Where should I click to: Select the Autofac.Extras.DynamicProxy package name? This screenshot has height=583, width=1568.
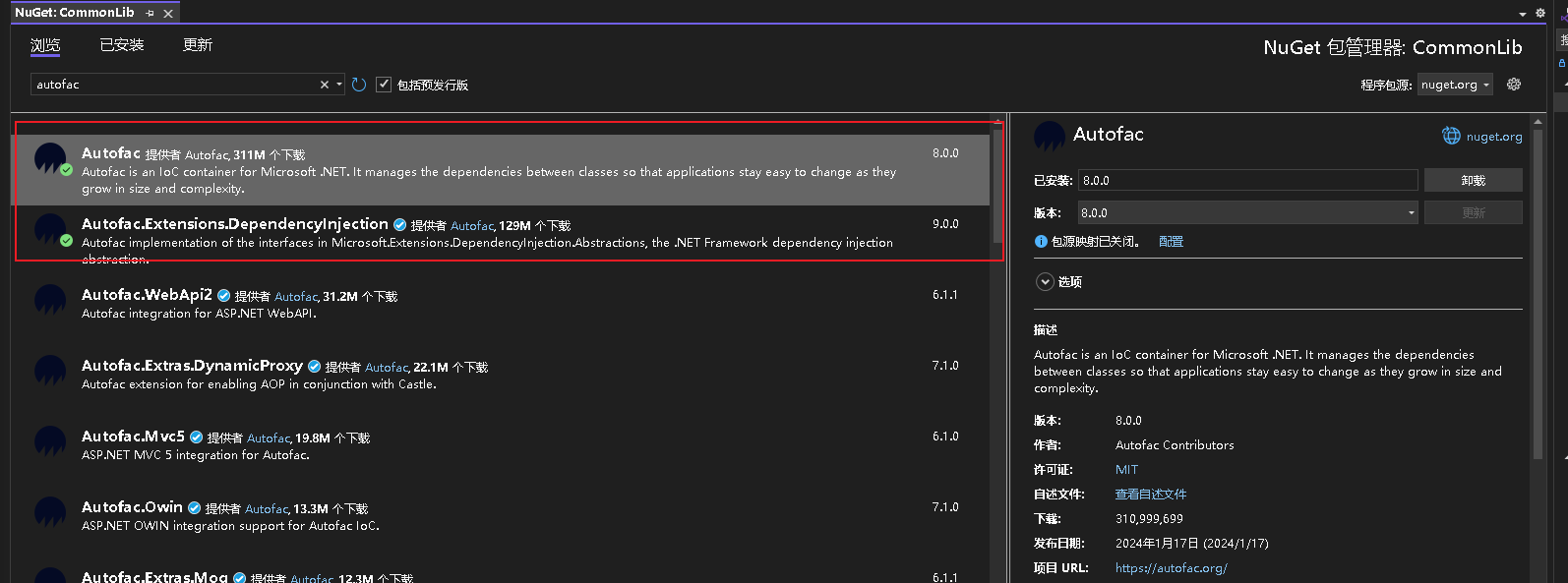[192, 366]
